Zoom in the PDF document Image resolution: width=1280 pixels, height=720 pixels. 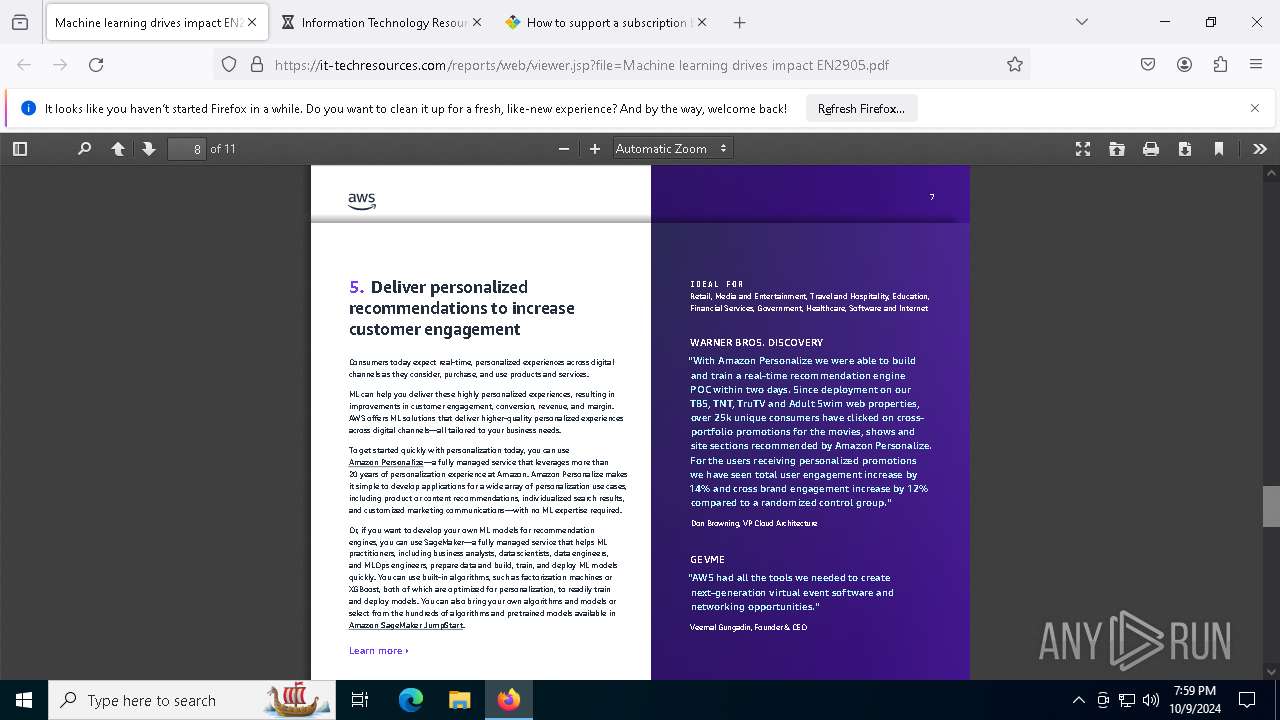(x=595, y=149)
